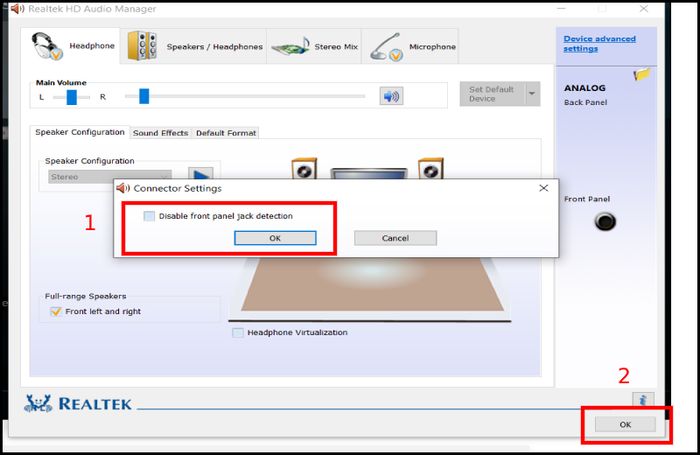This screenshot has width=700, height=455.
Task: Close the Connector Settings dialog
Action: [x=543, y=188]
